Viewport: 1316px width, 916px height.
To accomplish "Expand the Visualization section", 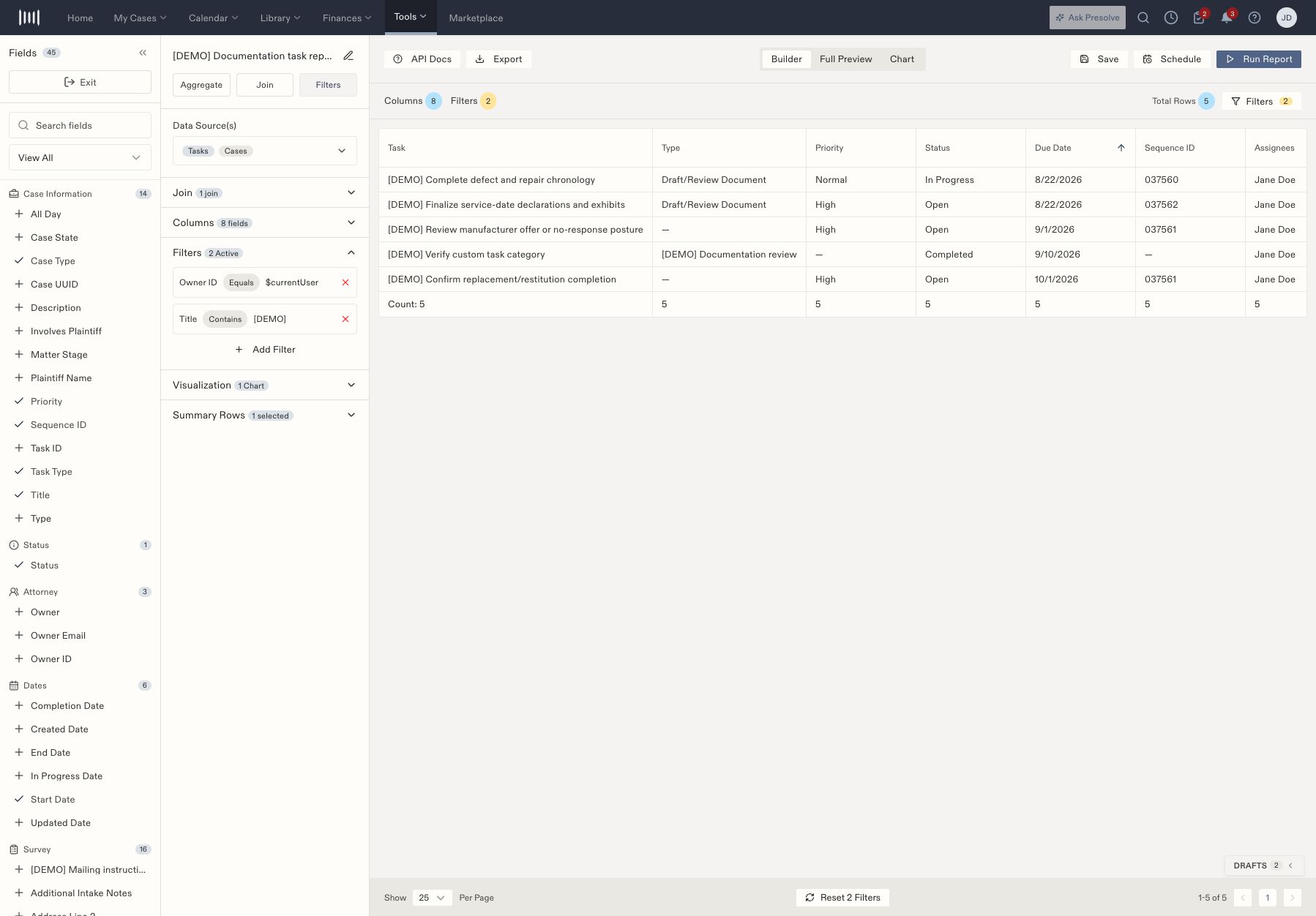I will pyautogui.click(x=265, y=386).
